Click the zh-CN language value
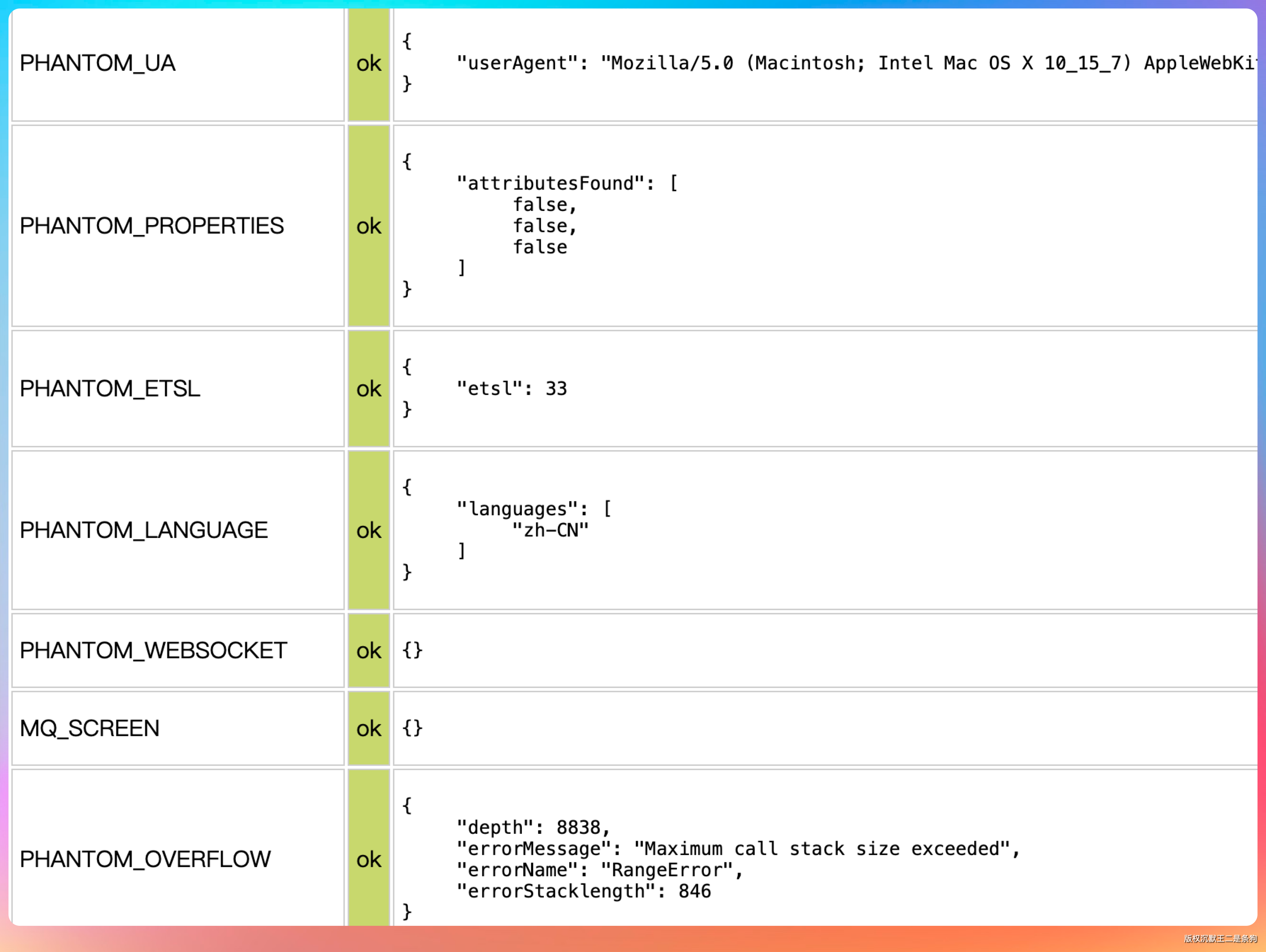Image resolution: width=1266 pixels, height=952 pixels. [551, 531]
